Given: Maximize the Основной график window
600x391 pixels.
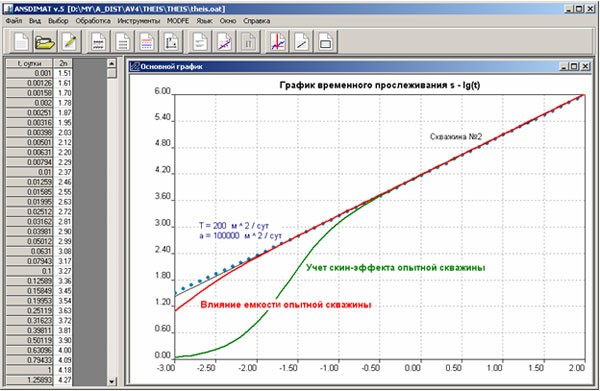Looking at the screenshot, I should click(x=574, y=66).
